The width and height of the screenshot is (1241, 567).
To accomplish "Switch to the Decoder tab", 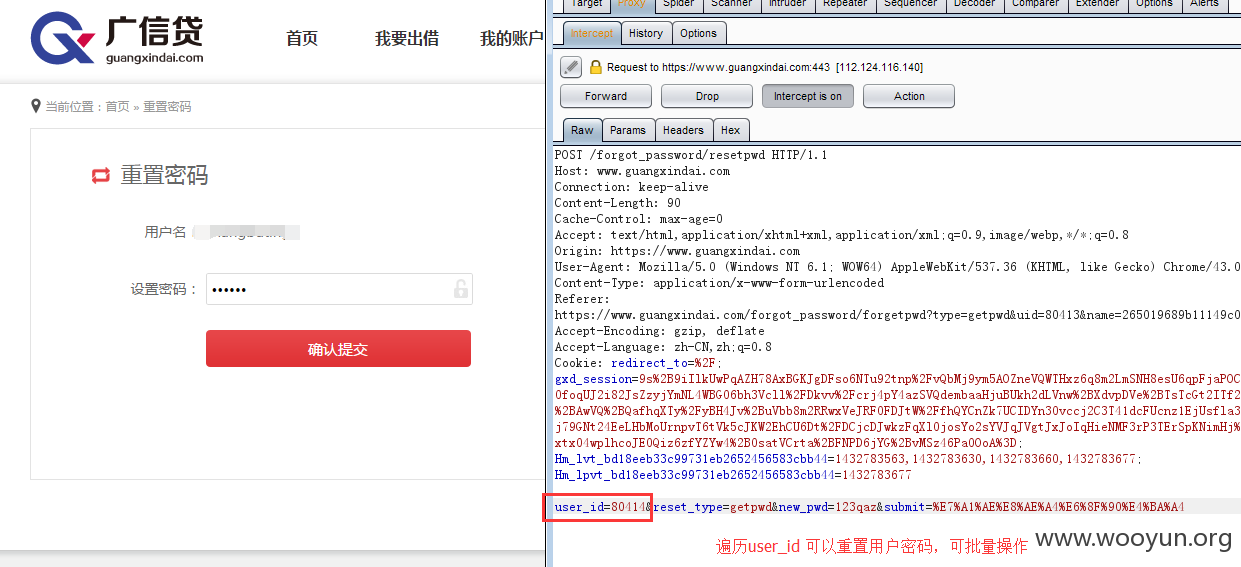I will coord(974,4).
